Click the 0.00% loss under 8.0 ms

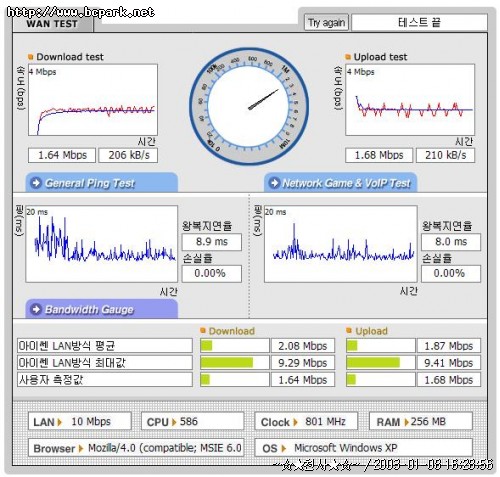451,274
